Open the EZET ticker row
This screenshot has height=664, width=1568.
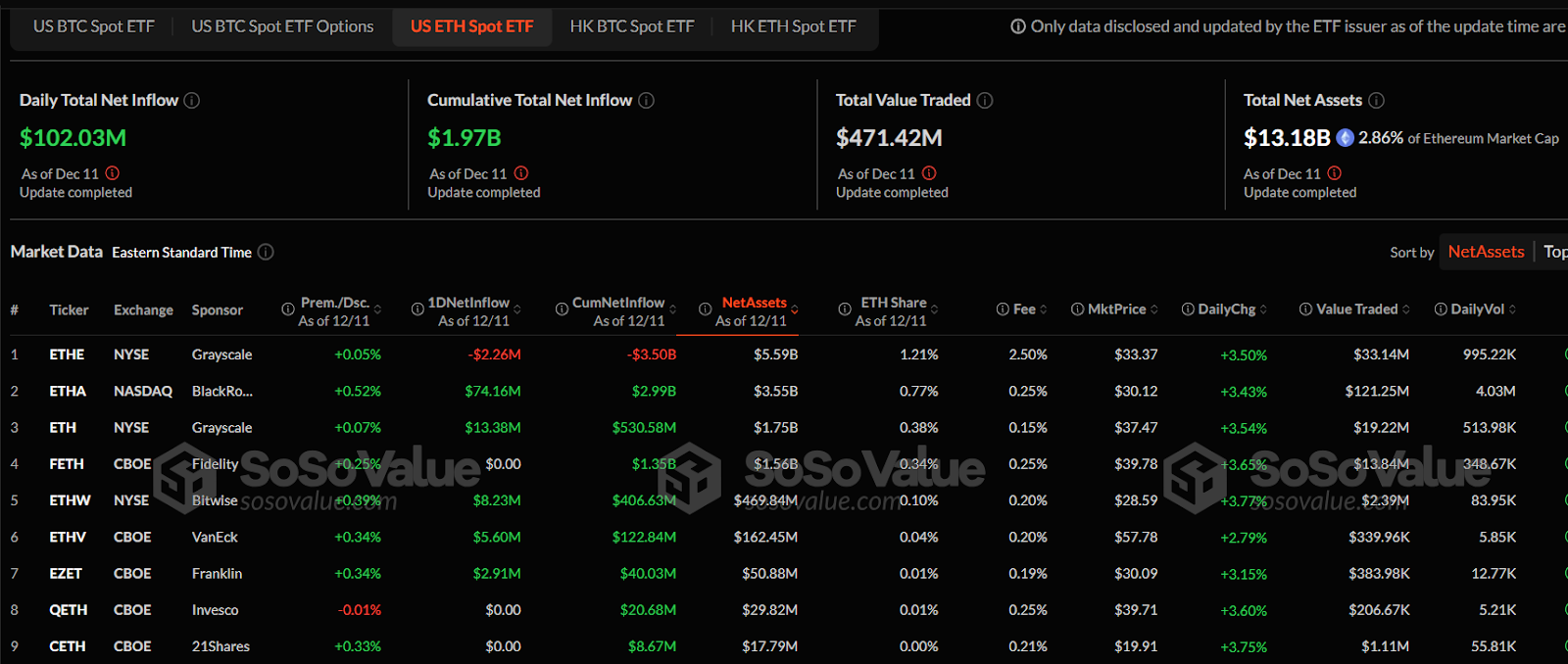(66, 574)
